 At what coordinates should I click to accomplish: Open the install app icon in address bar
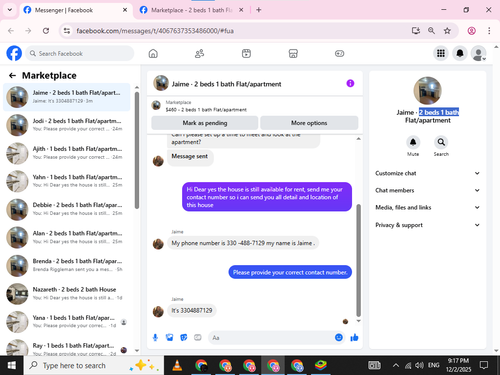415,31
